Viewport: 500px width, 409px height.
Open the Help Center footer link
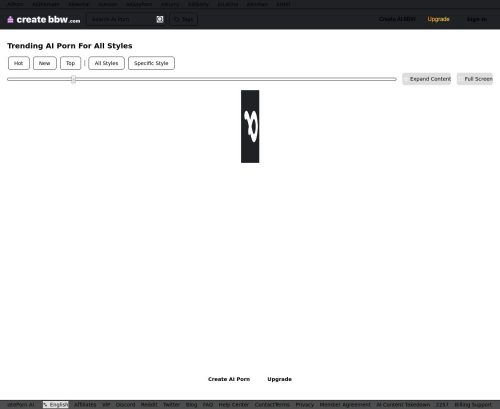click(x=234, y=405)
